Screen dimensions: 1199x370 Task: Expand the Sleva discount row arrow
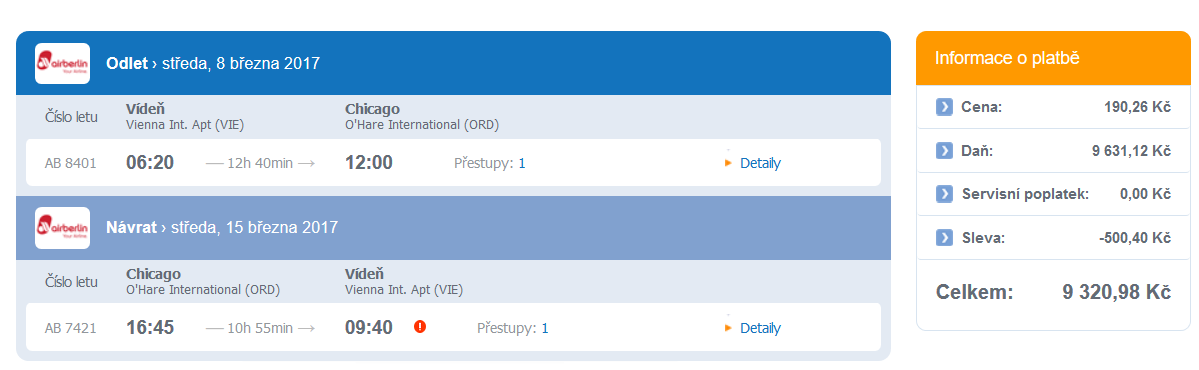944,238
